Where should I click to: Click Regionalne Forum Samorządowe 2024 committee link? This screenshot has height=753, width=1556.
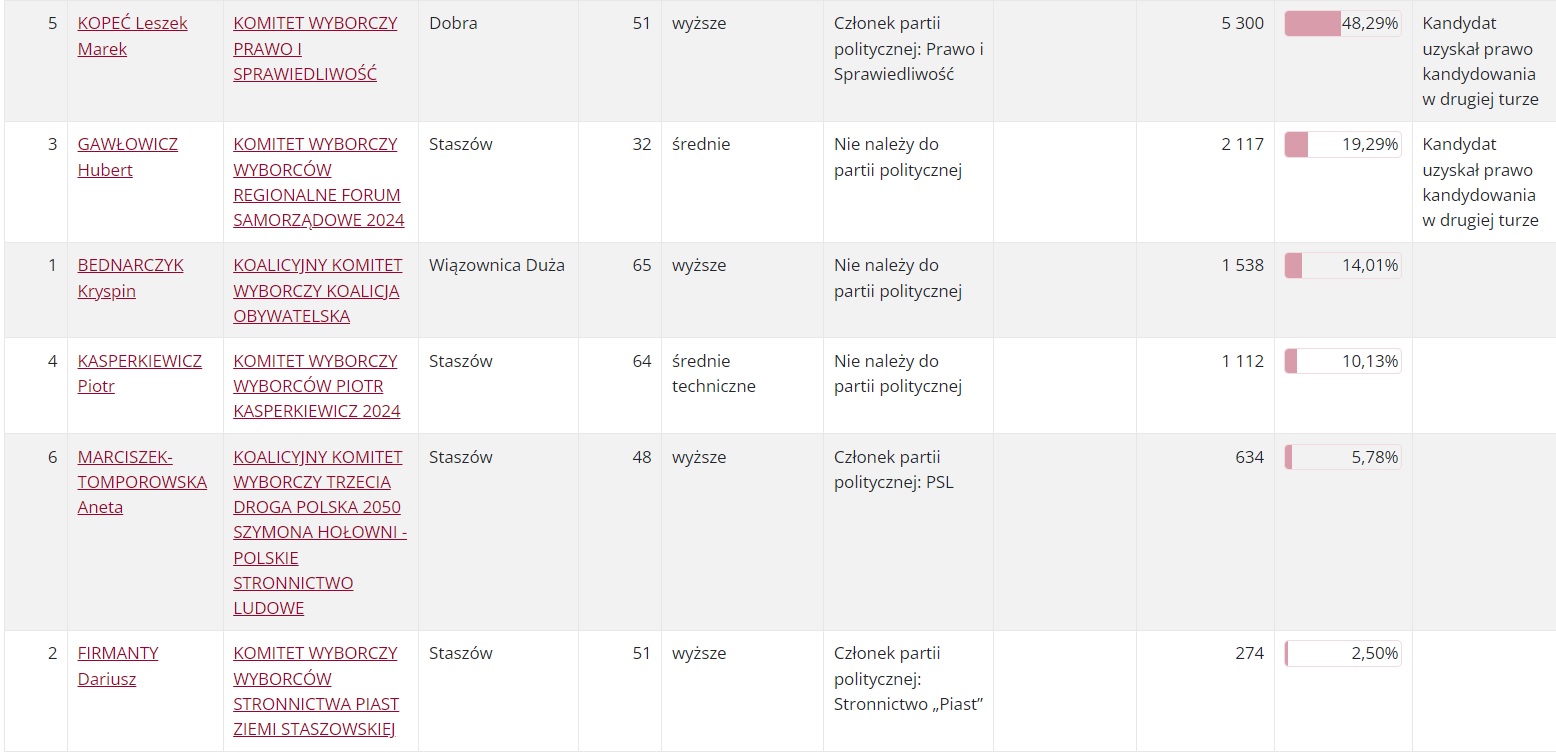pyautogui.click(x=318, y=182)
